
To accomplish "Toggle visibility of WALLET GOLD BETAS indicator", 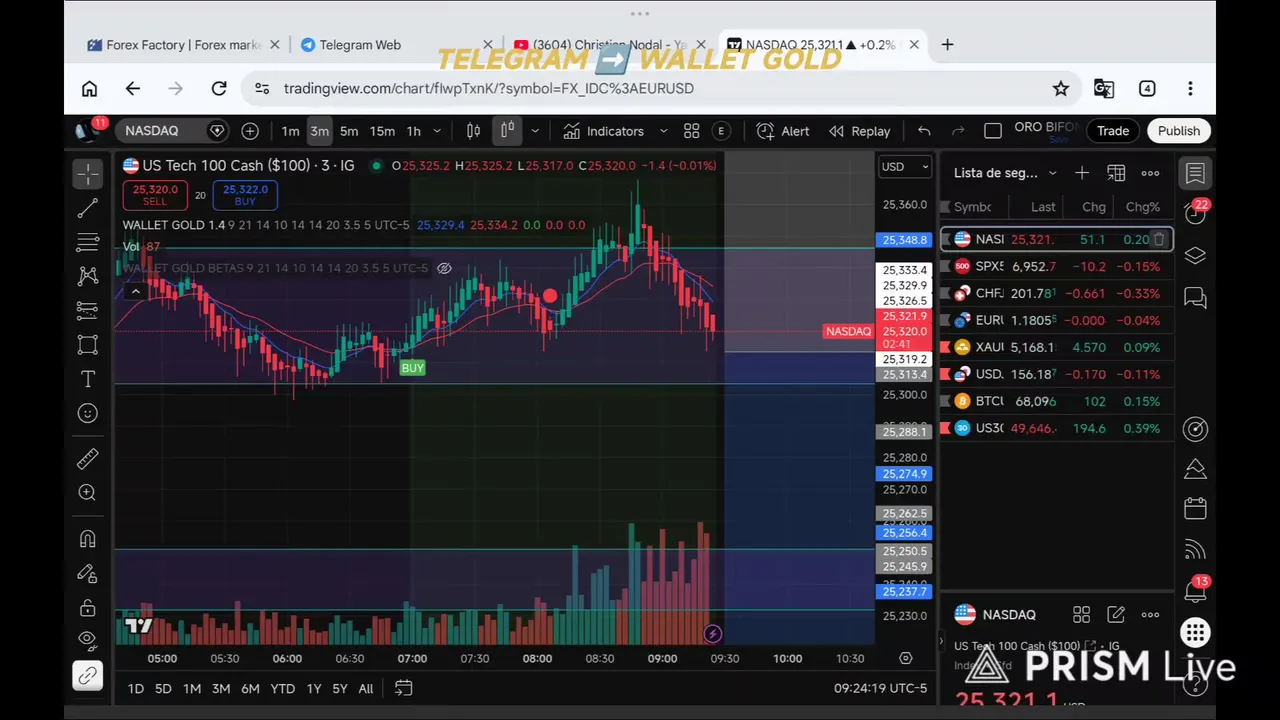I will 445,268.
